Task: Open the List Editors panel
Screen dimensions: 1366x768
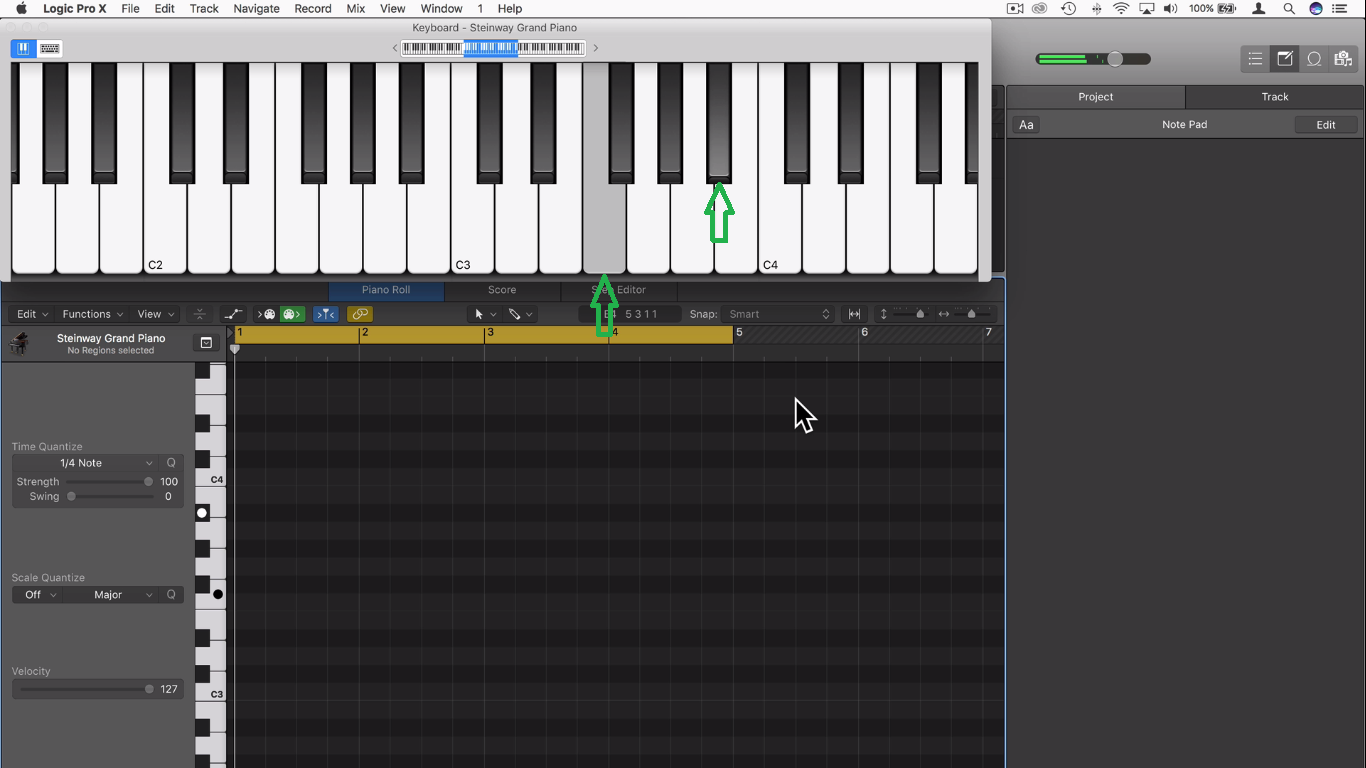Action: pos(1255,59)
